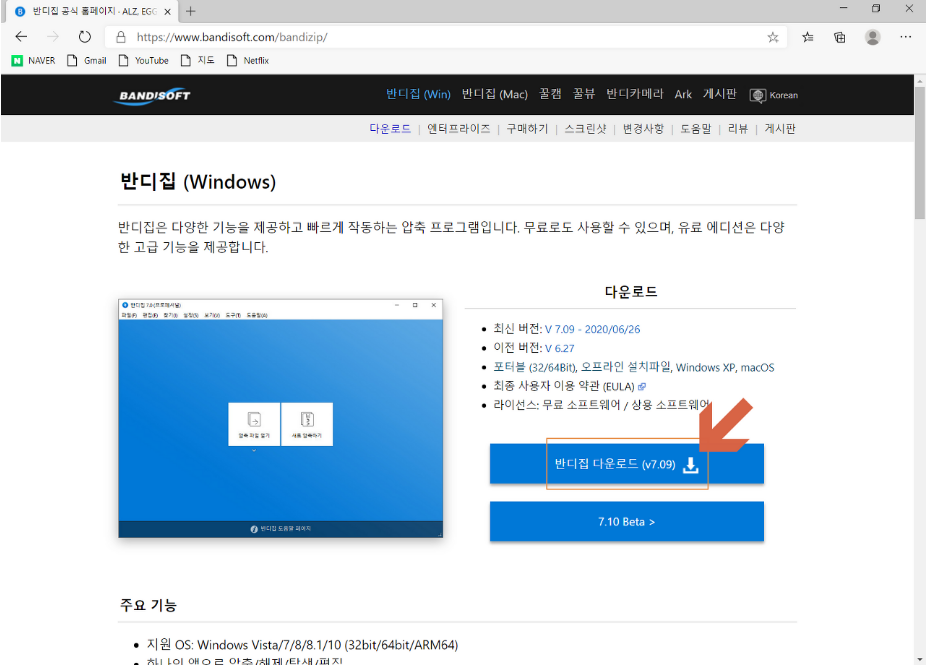Open the user profile icon

click(x=872, y=37)
